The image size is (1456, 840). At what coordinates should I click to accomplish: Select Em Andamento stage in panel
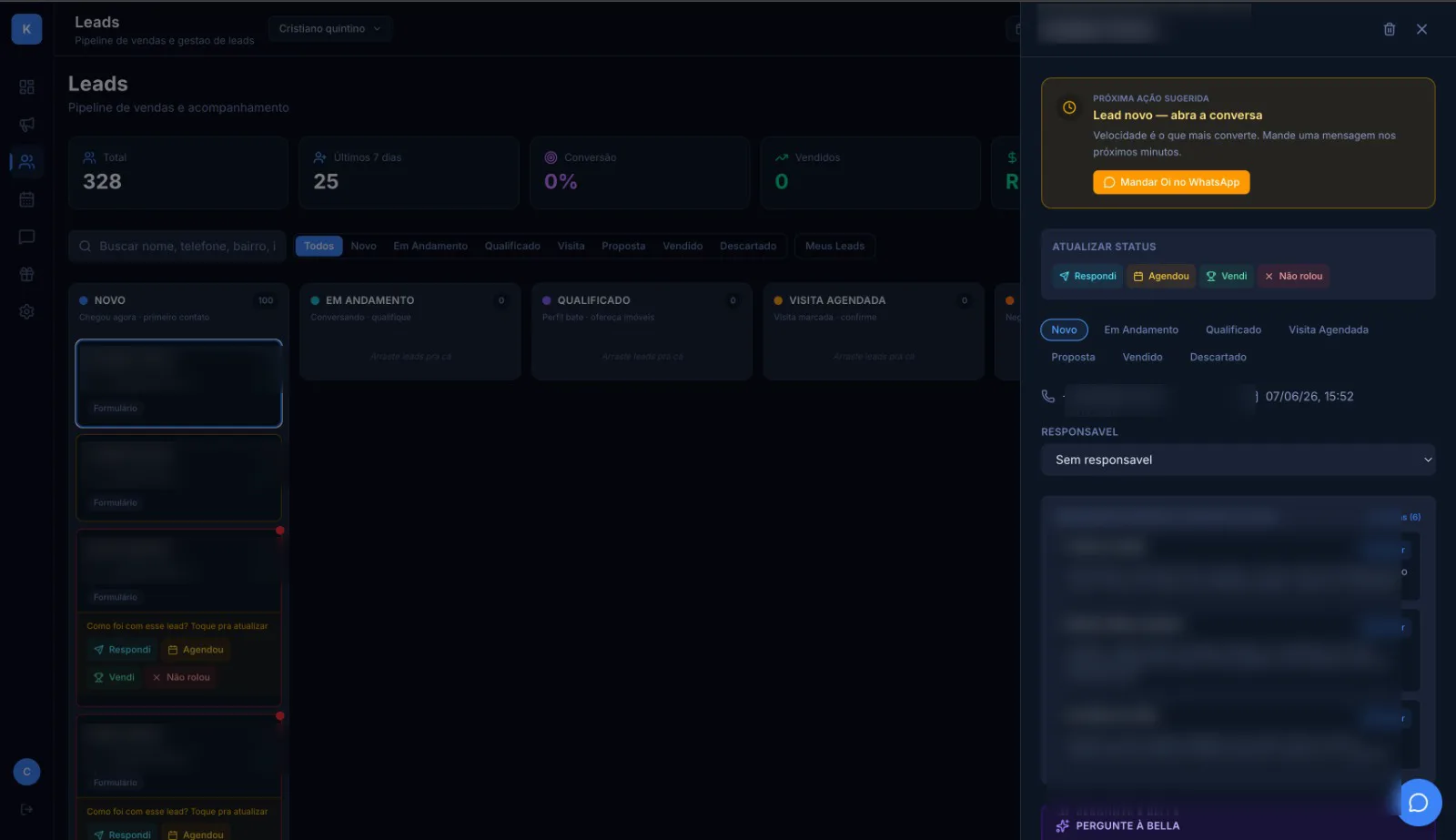click(1141, 329)
